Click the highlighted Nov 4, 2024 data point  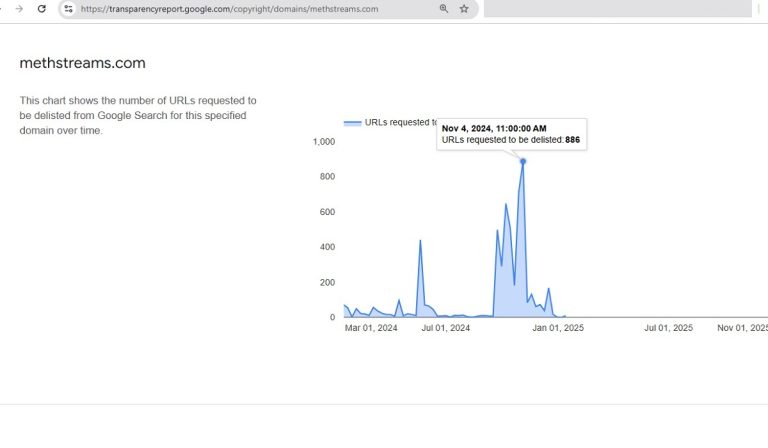pos(522,161)
